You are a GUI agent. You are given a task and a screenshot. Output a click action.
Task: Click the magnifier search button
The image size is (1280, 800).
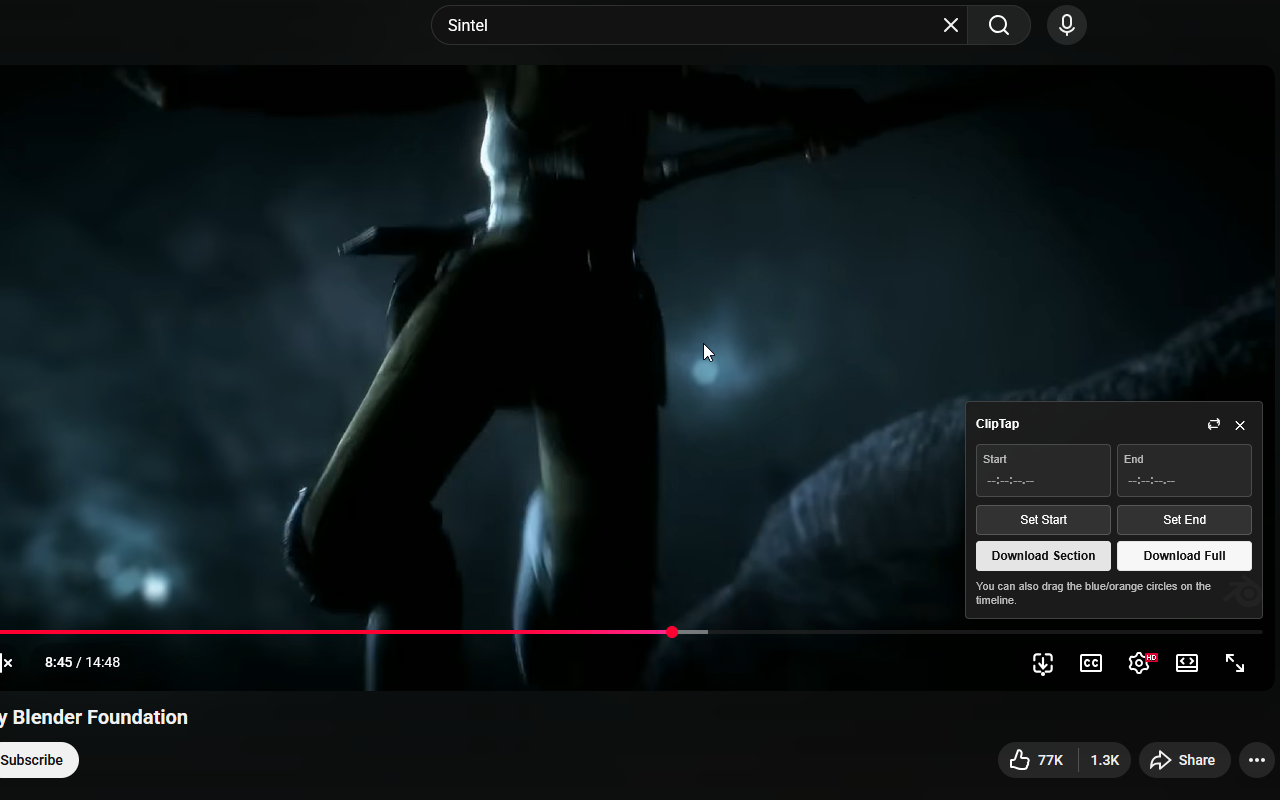999,25
